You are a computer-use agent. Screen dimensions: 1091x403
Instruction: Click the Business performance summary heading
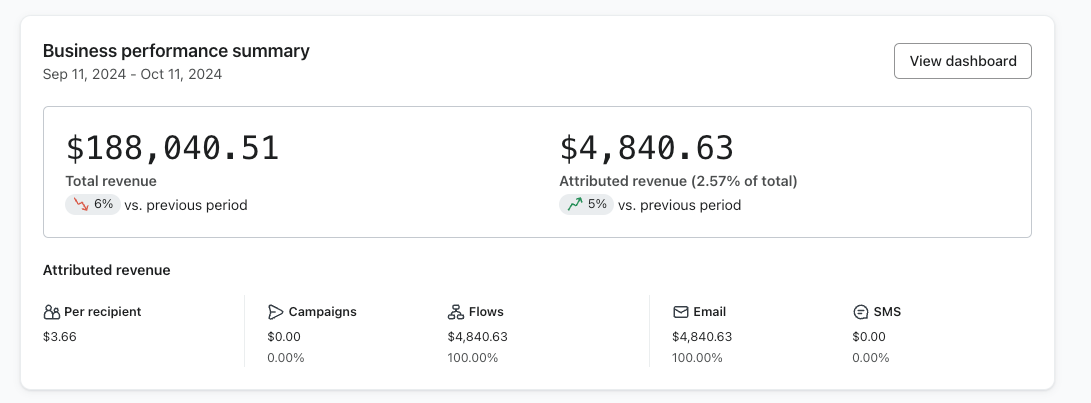pos(176,51)
